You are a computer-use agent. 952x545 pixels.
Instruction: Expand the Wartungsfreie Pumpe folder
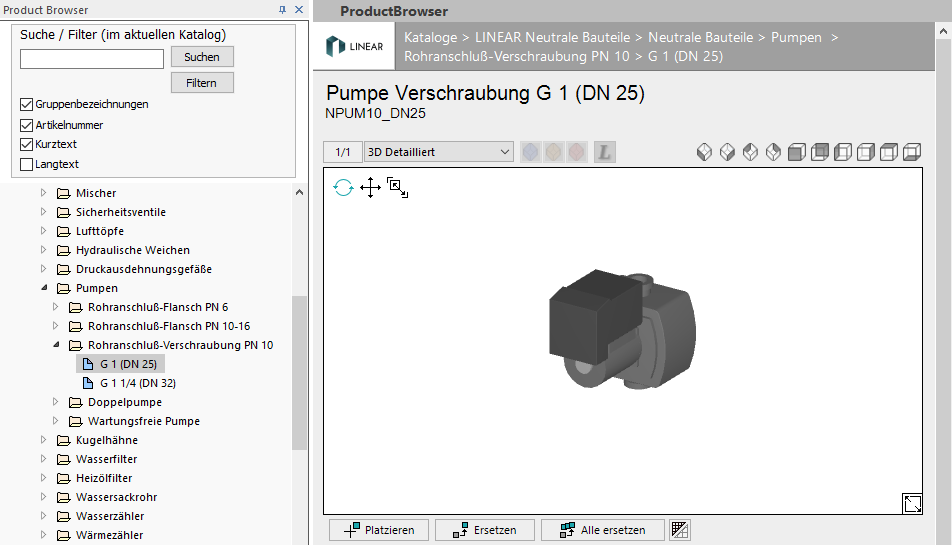tap(55, 421)
